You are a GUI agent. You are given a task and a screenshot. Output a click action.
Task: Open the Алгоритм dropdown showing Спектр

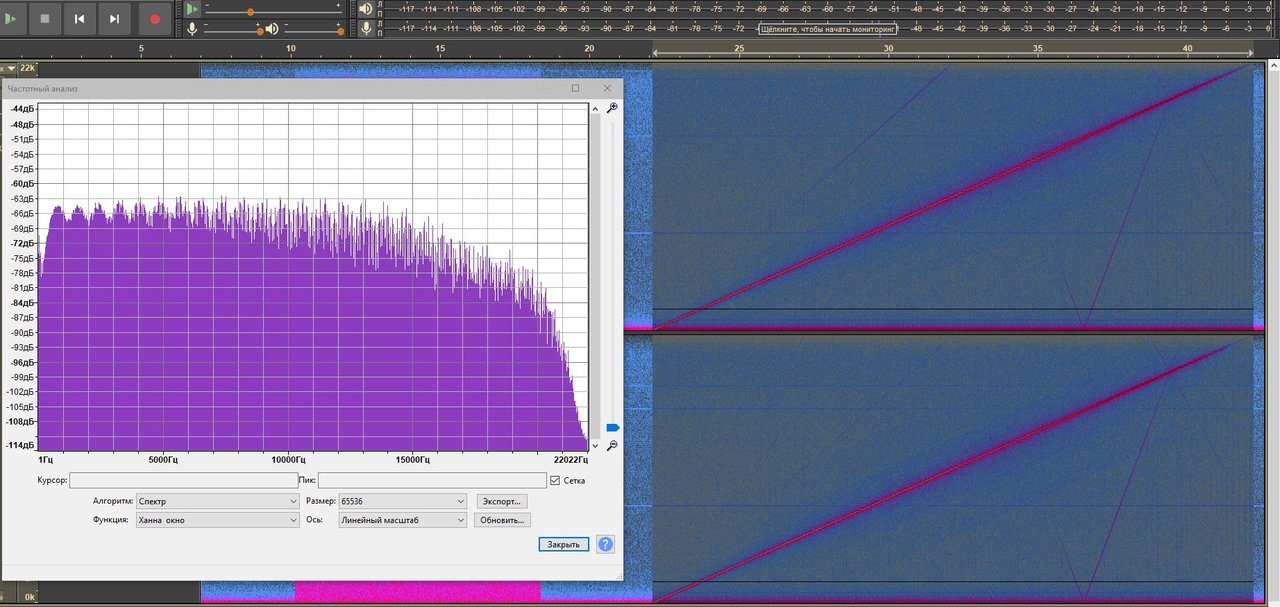(218, 501)
